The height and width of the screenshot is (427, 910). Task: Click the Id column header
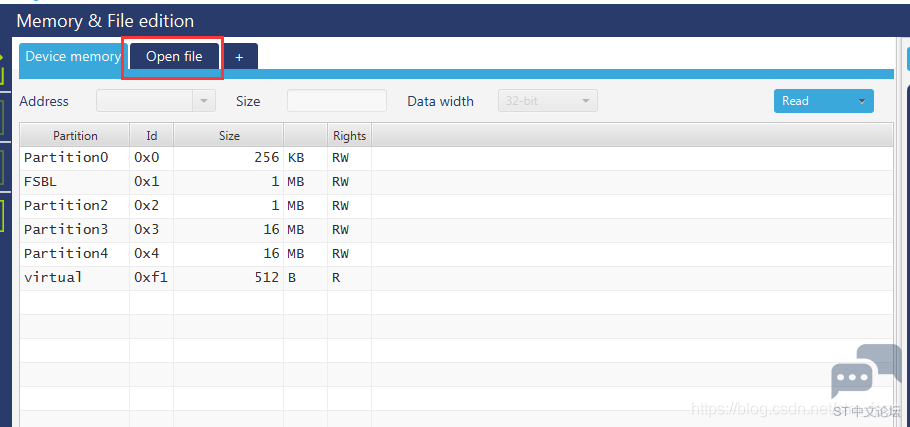(x=151, y=135)
